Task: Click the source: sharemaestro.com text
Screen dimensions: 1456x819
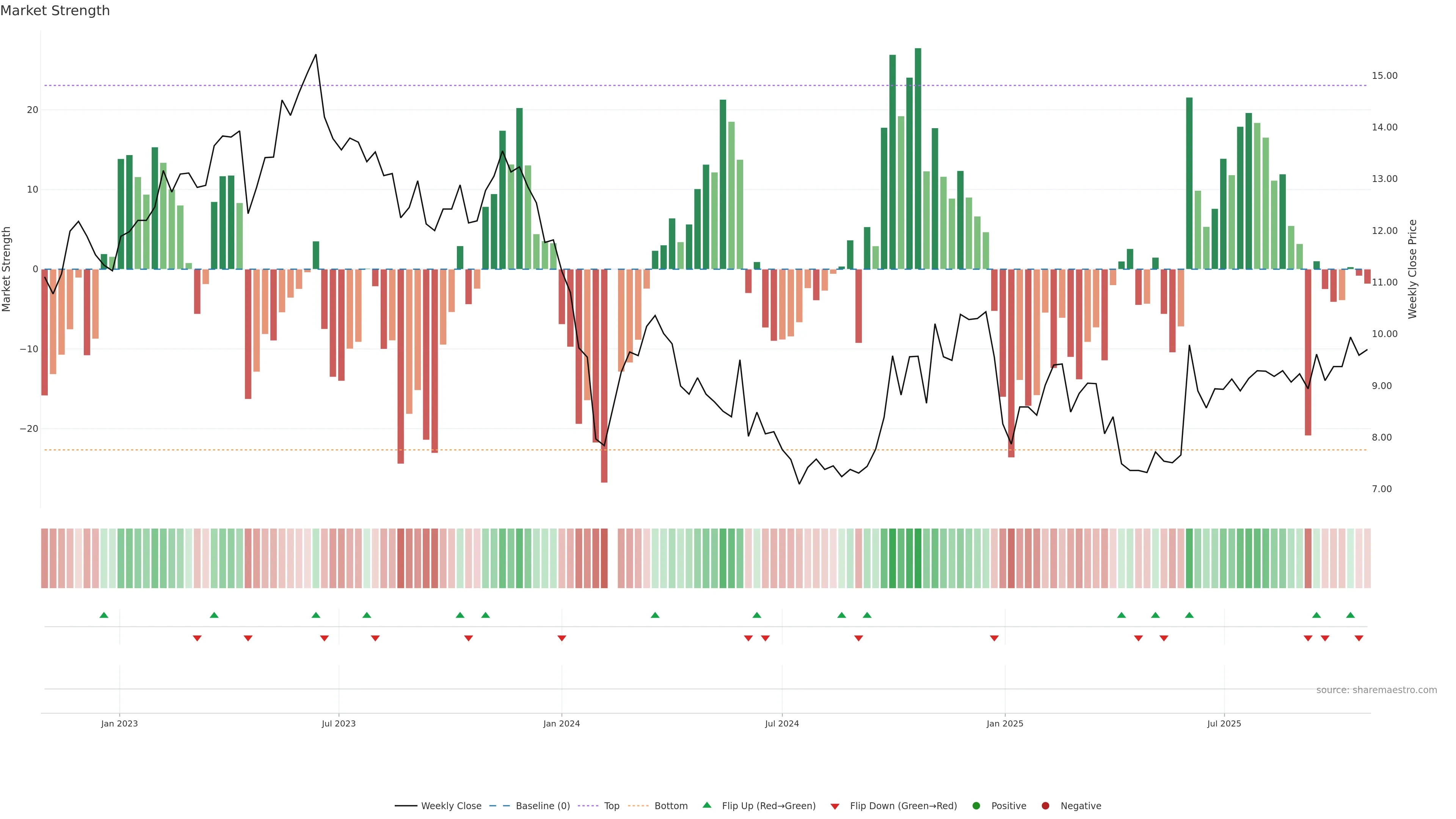Action: click(x=1376, y=690)
